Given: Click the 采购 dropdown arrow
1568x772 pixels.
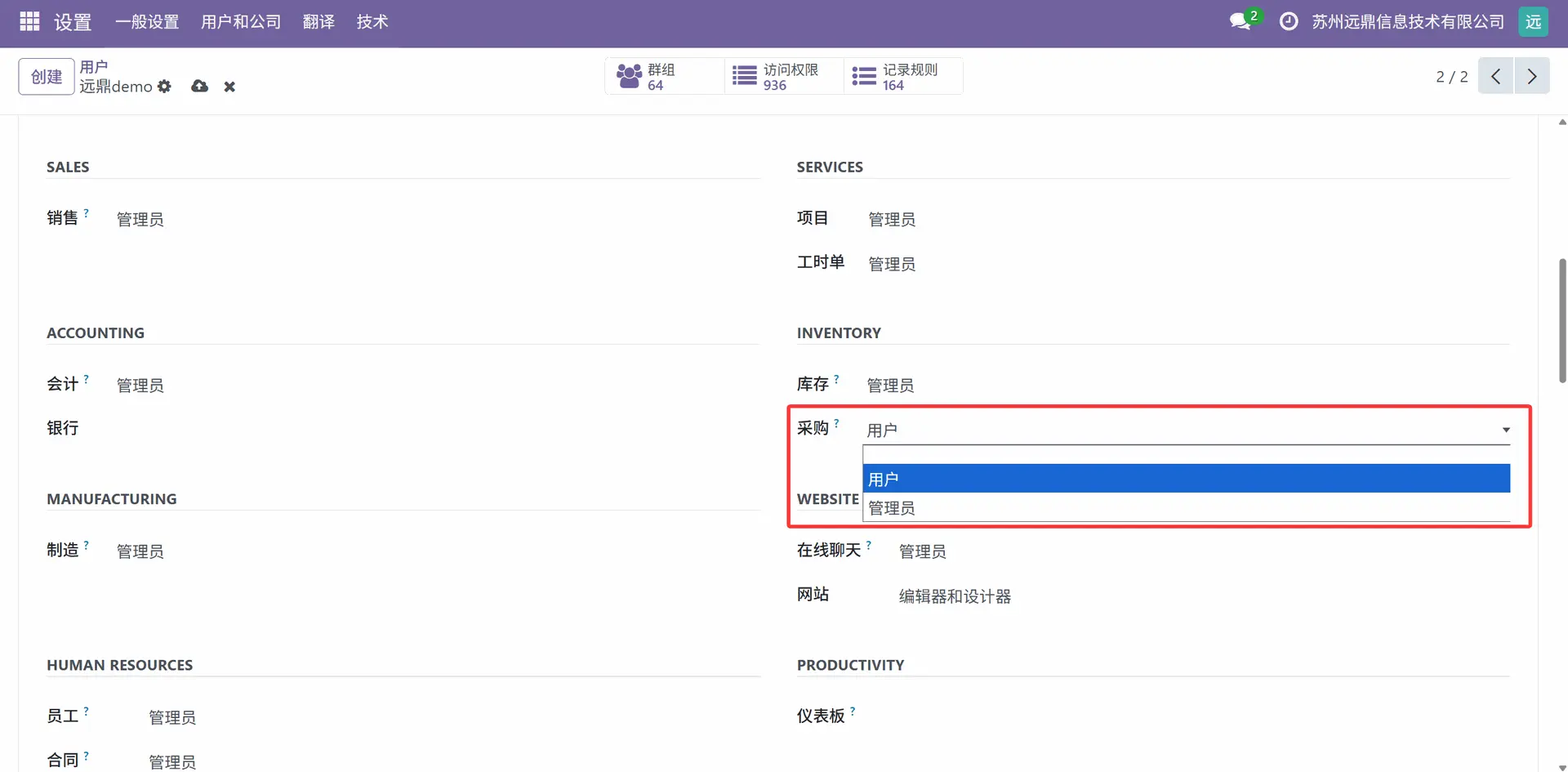Looking at the screenshot, I should point(1505,430).
